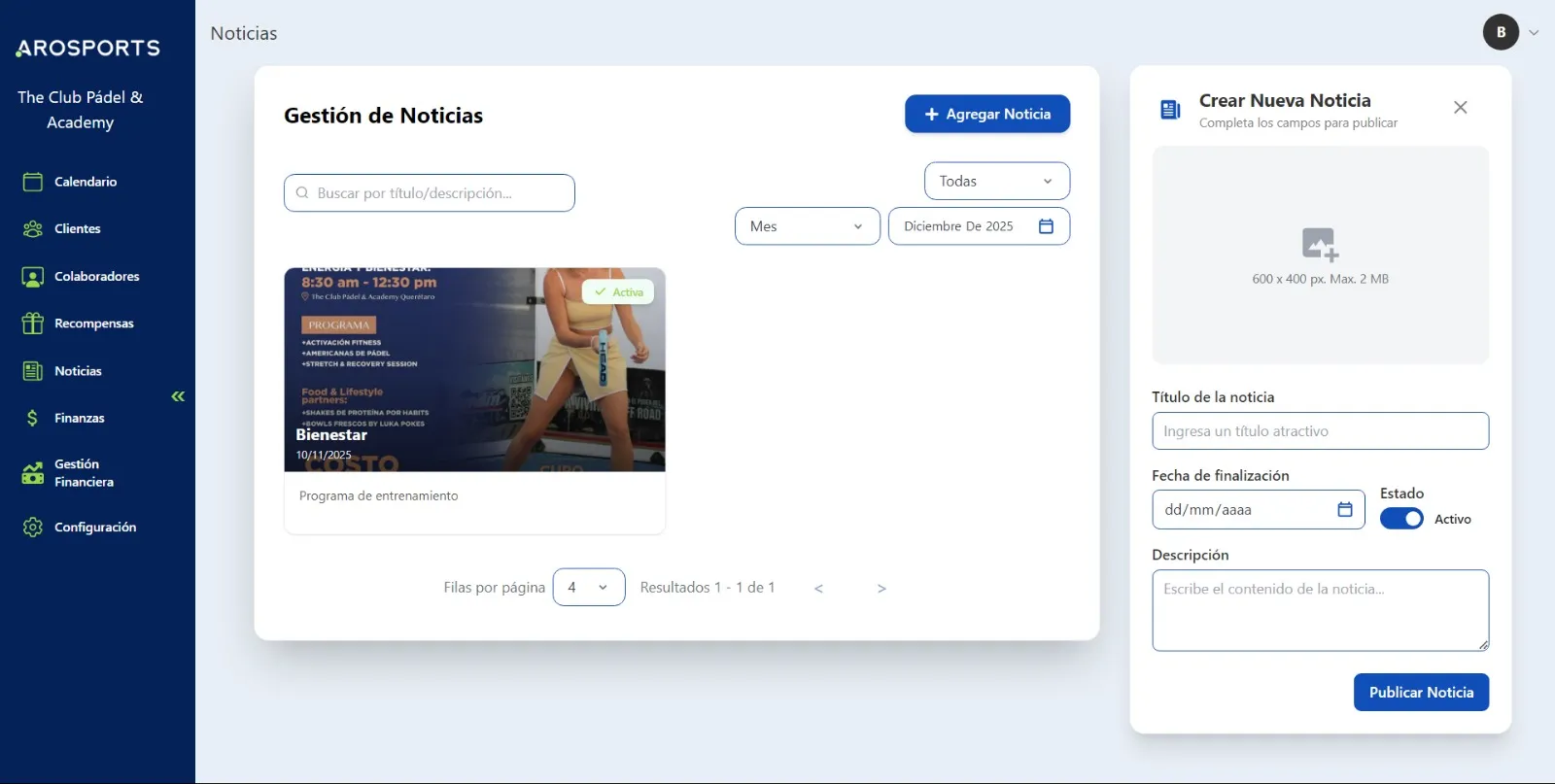Screen dimensions: 1555x784
Task: Click the AROSPORTS logo
Action: pyautogui.click(x=87, y=48)
